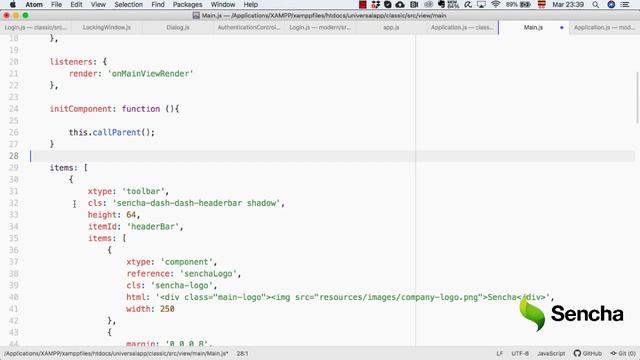The width and height of the screenshot is (640, 360).
Task: Open the View menu
Action: click(98, 4)
